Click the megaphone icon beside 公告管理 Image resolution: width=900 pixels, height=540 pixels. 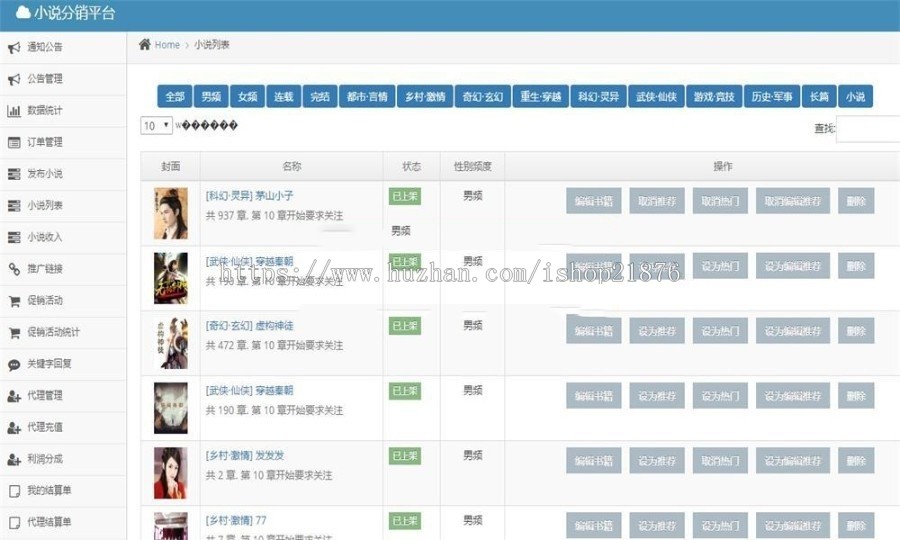(x=14, y=79)
